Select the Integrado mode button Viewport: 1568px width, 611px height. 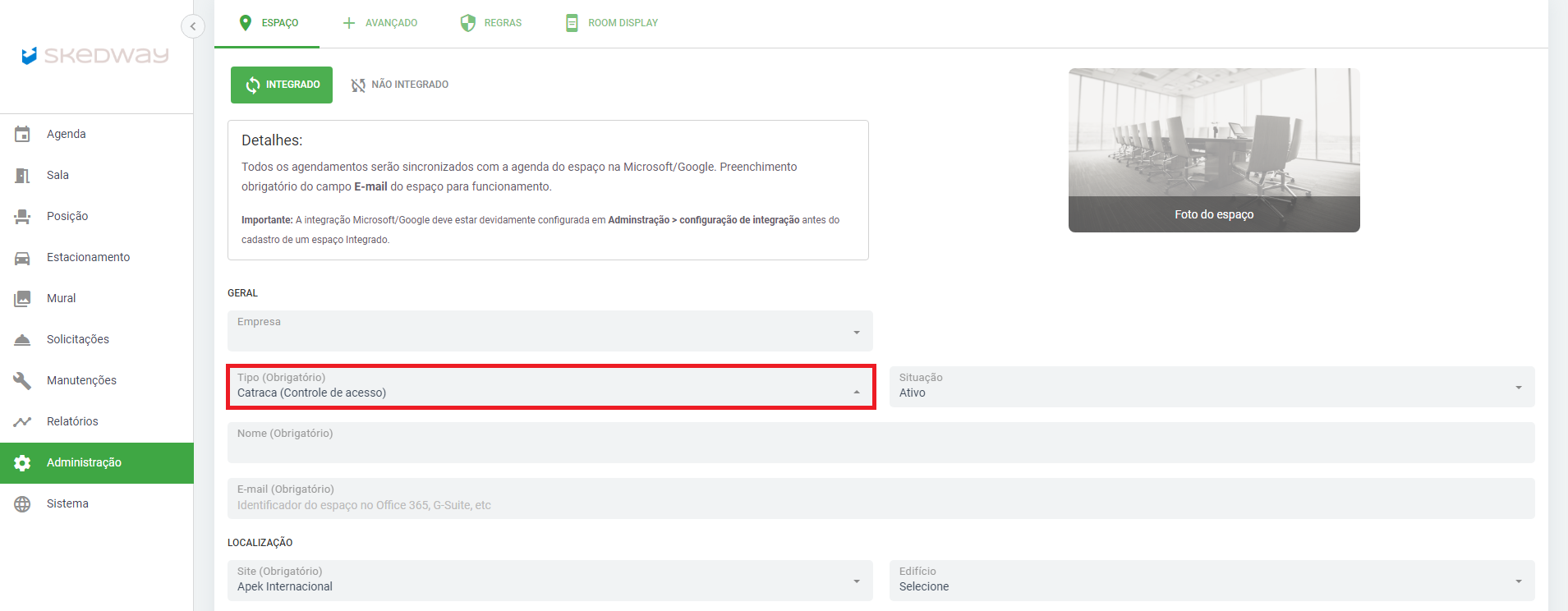(281, 85)
